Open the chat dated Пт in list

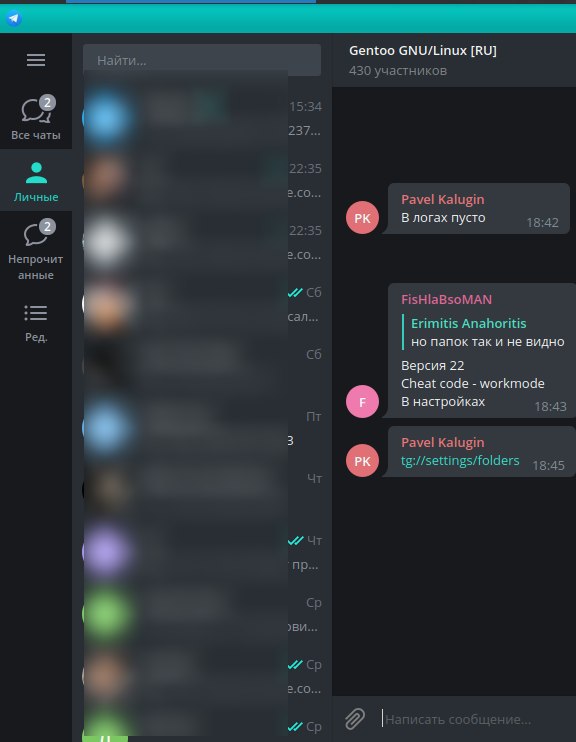[203, 428]
